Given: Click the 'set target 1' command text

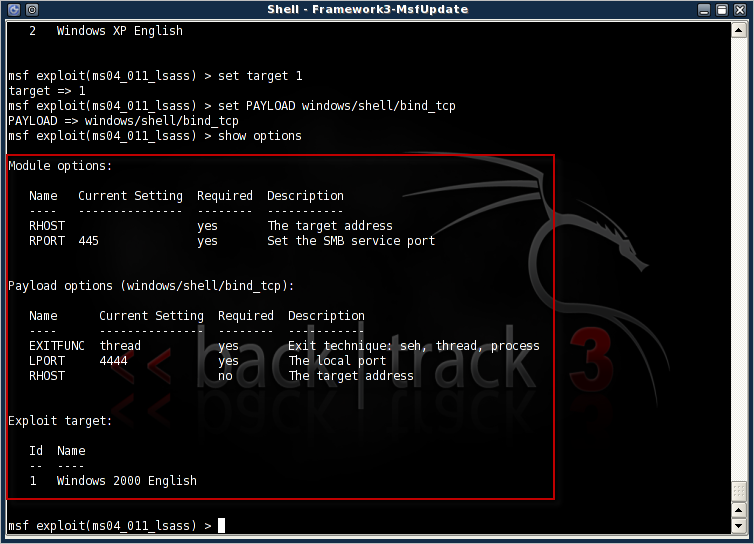Looking at the screenshot, I should coord(260,76).
